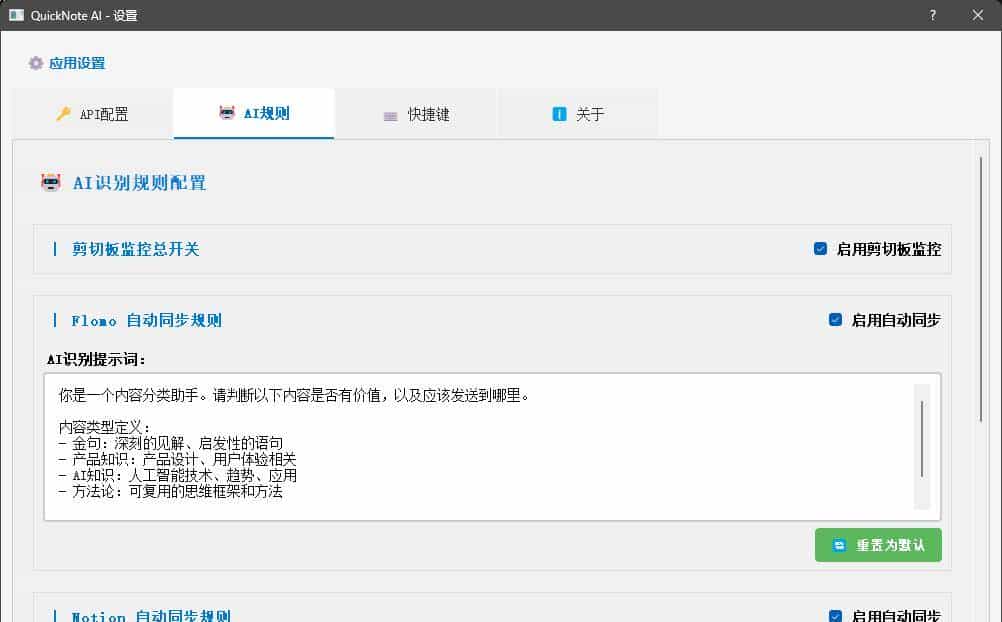1002x622 pixels.
Task: Click the robot icon on AI规则 tab
Action: [227, 112]
